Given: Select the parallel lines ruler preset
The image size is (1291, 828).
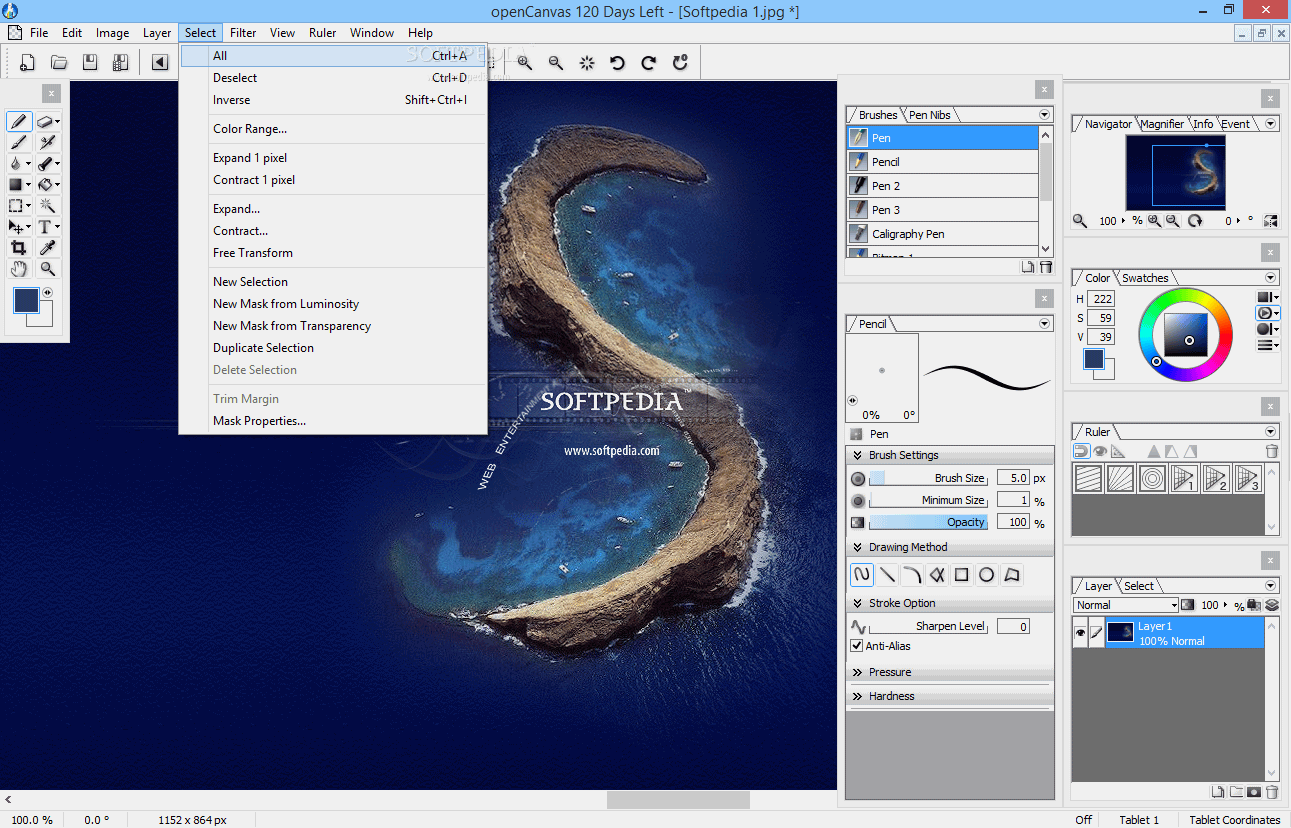Looking at the screenshot, I should (1088, 478).
